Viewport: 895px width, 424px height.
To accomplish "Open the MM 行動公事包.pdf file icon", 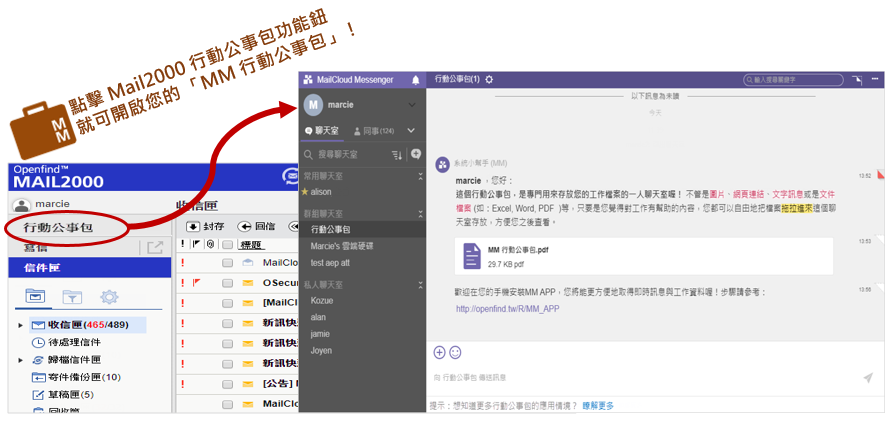I will coord(471,256).
